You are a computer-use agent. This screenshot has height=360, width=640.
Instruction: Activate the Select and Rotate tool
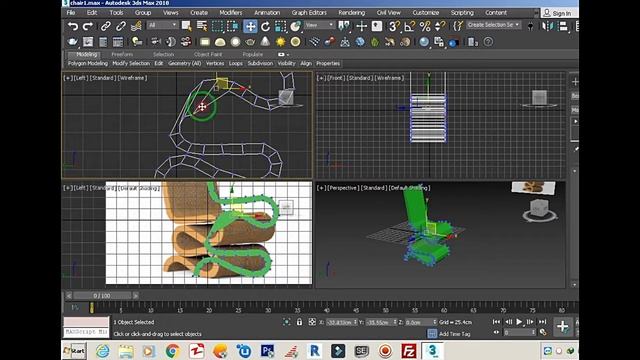tap(265, 27)
